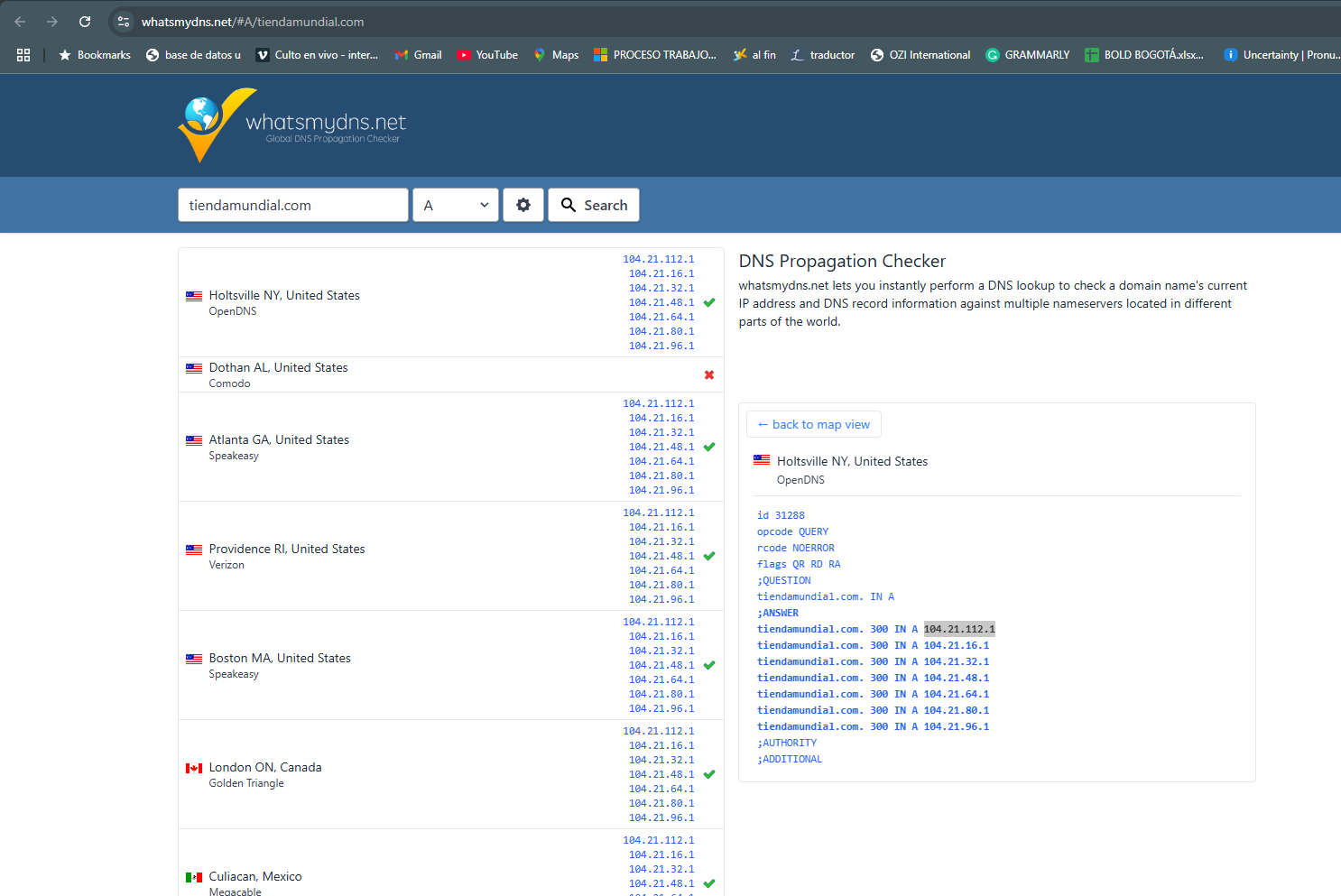This screenshot has width=1341, height=896.
Task: Open PROCESO TRABAJO bookmark
Action: click(x=655, y=55)
